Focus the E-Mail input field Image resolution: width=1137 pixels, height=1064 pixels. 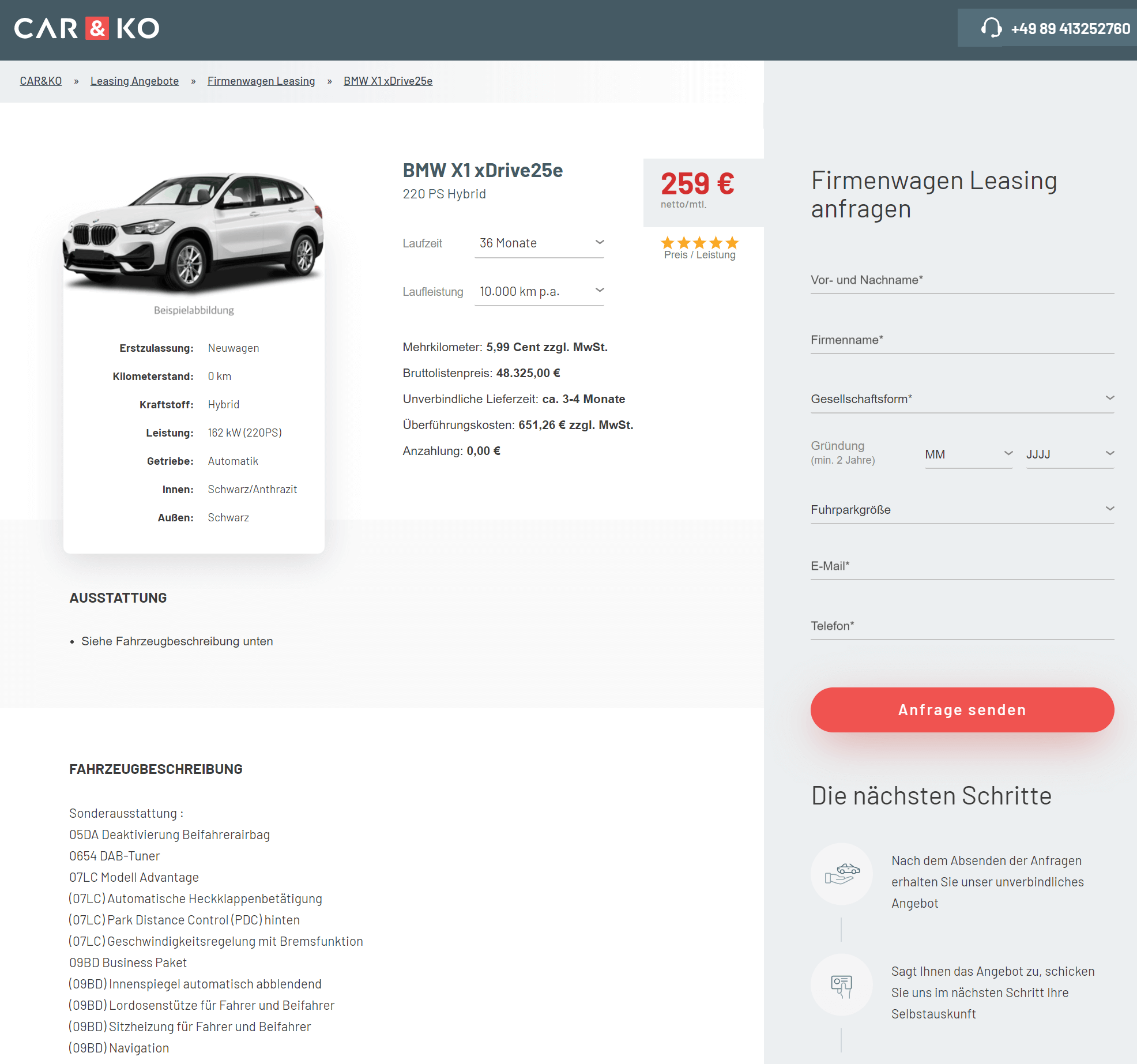click(962, 566)
